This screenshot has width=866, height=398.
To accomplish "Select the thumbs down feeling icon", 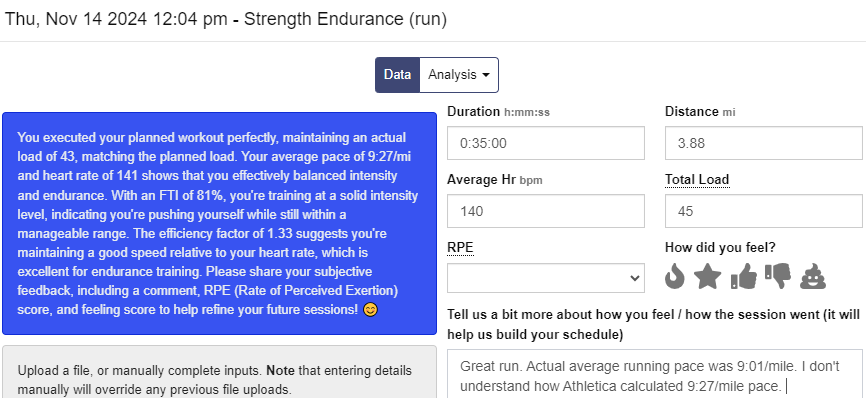I will (x=778, y=276).
